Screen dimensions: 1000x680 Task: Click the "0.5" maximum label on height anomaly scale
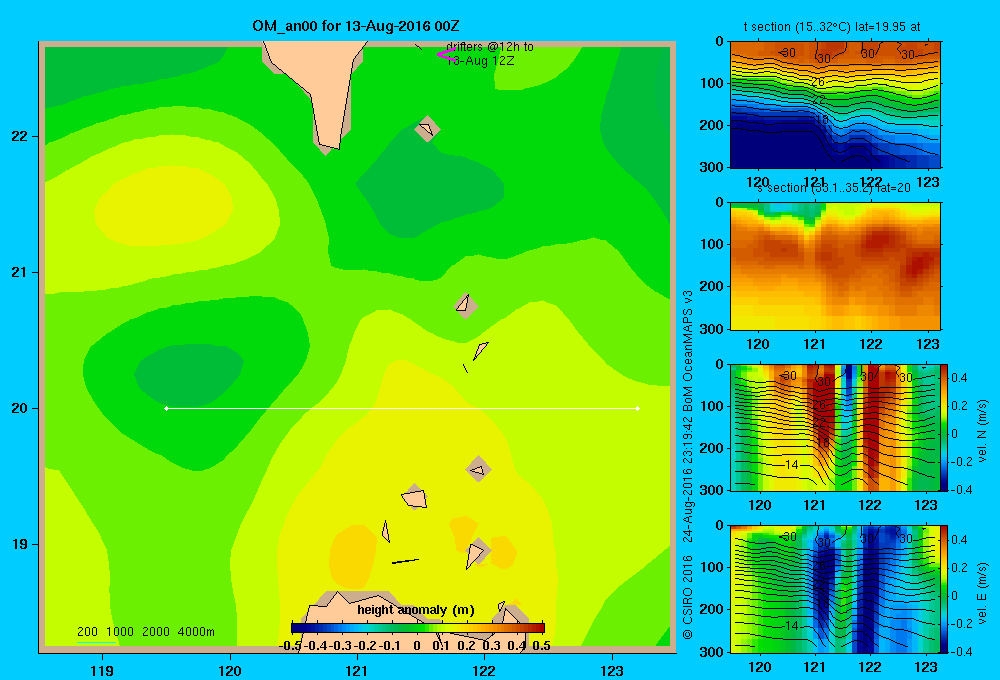(x=541, y=646)
